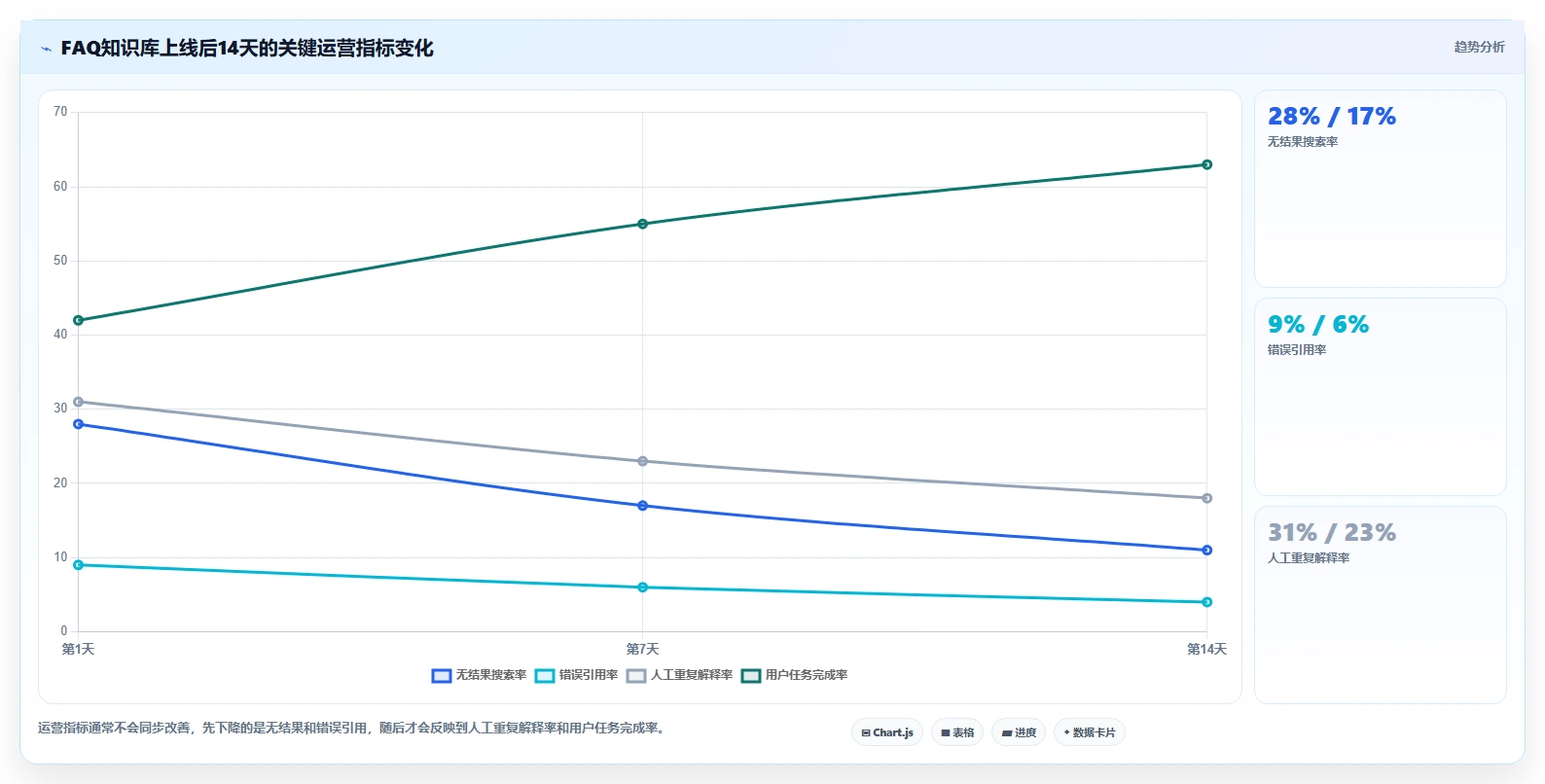Click 人工重复解释率 point at 第14天
This screenshot has height=784, width=1545.
pos(1206,498)
